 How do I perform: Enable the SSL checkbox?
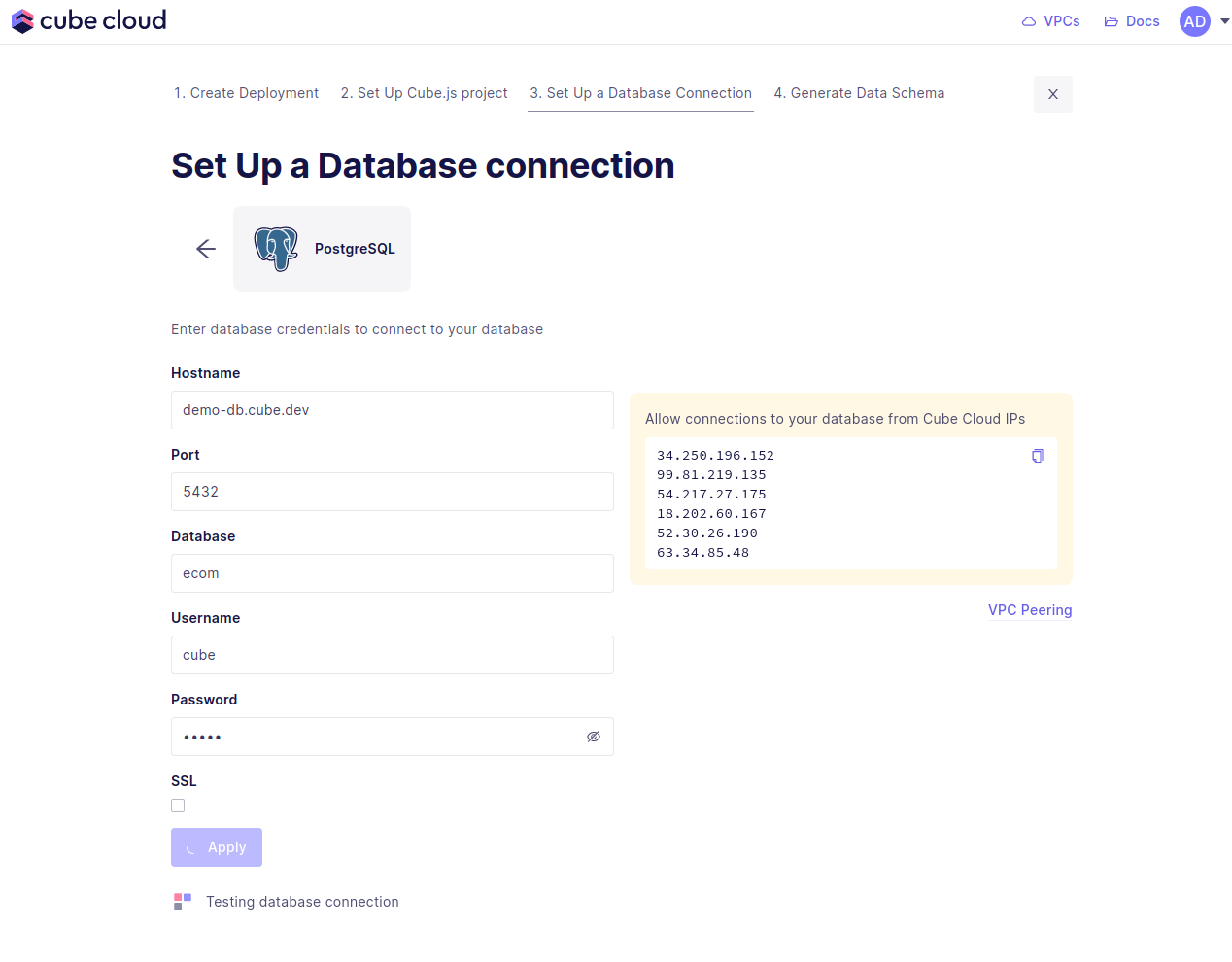[x=178, y=806]
